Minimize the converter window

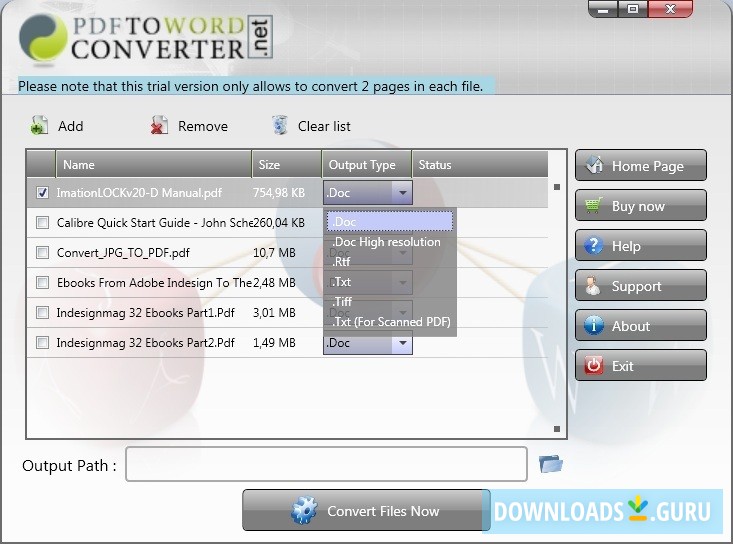pos(604,9)
